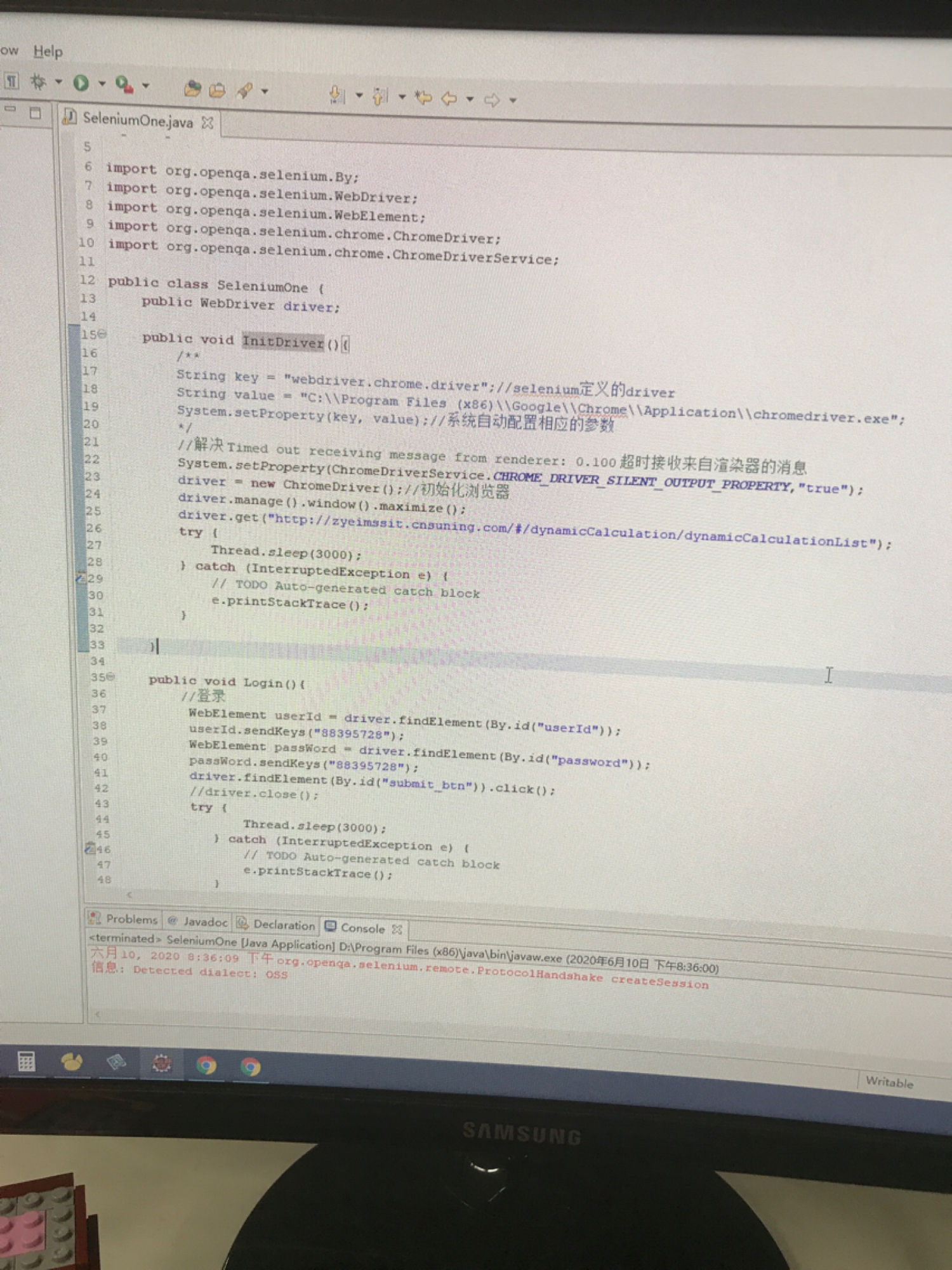Click the "//driver.close();" commented line
Viewport: 952px width, 1270px height.
(254, 794)
